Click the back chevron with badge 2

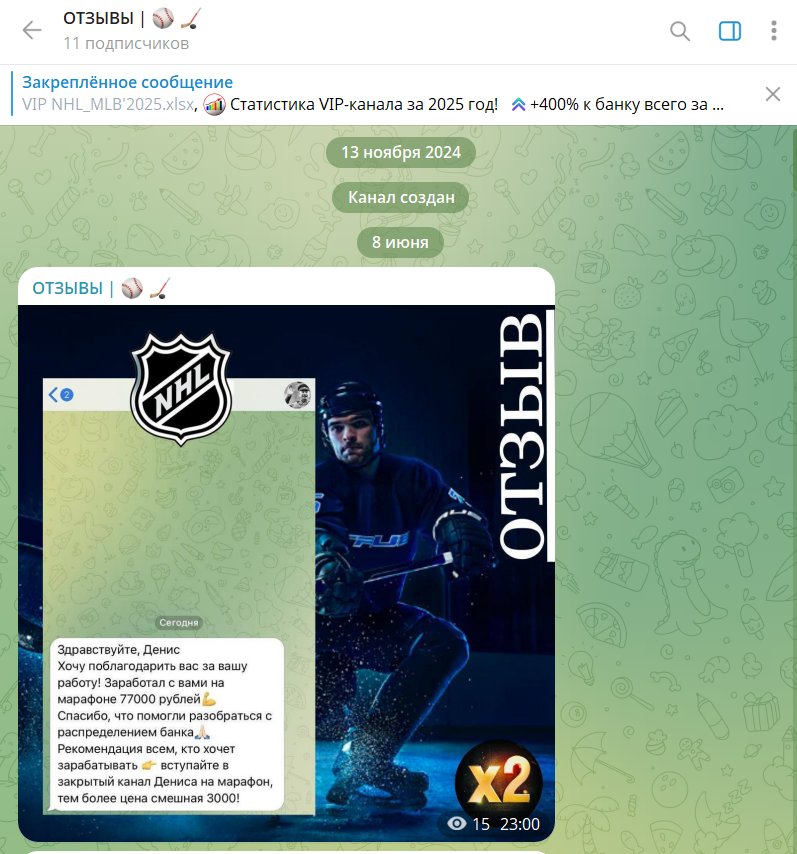tap(60, 395)
